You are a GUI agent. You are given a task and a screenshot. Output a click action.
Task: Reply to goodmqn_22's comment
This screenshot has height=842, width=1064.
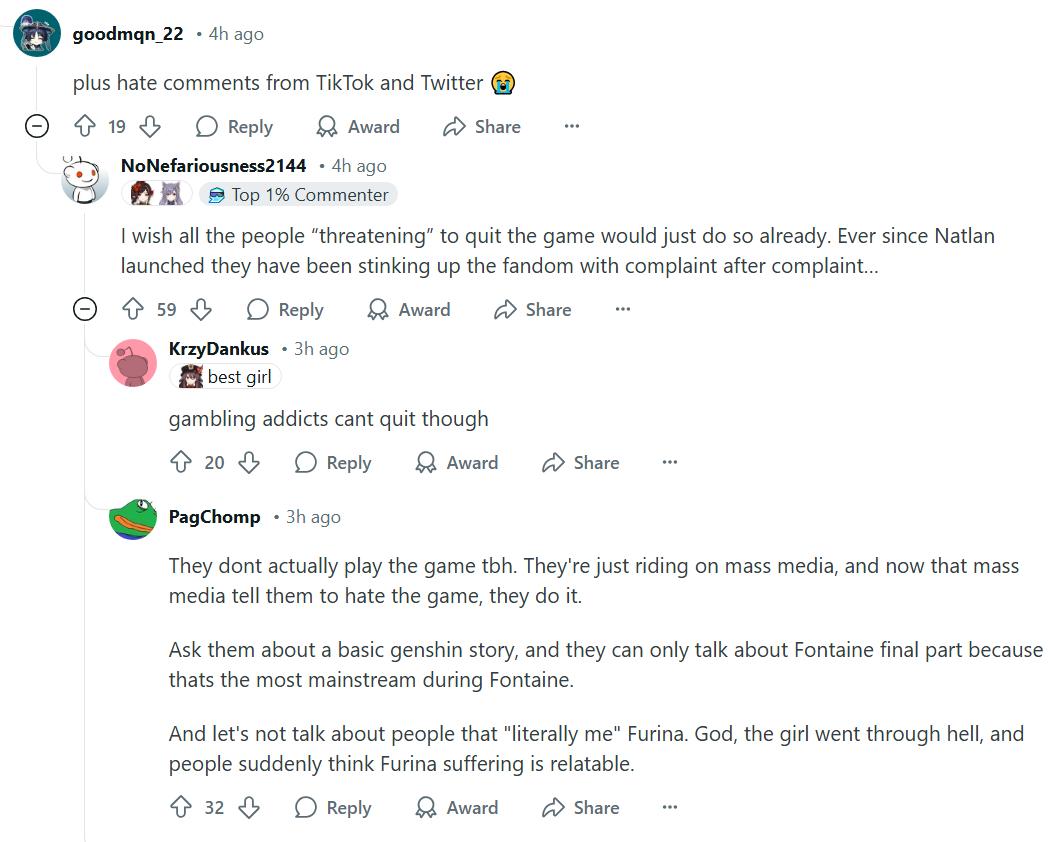tap(234, 127)
